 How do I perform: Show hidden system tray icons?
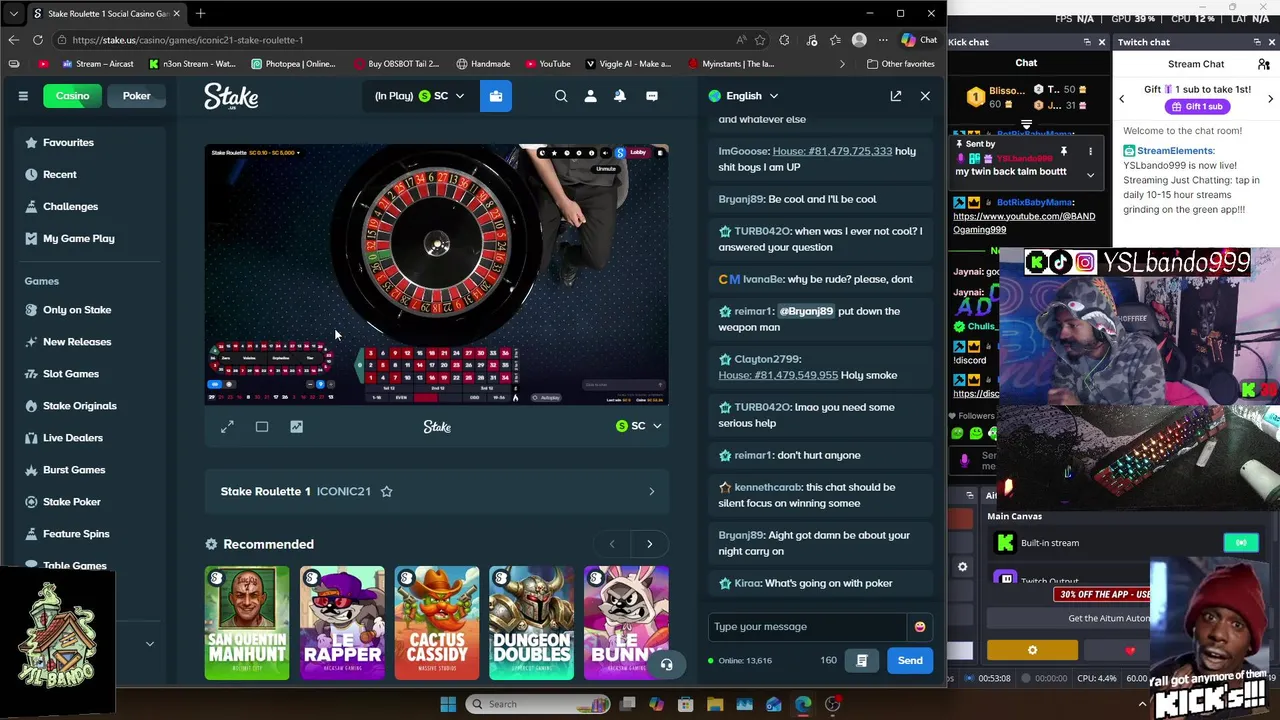pos(1143,704)
